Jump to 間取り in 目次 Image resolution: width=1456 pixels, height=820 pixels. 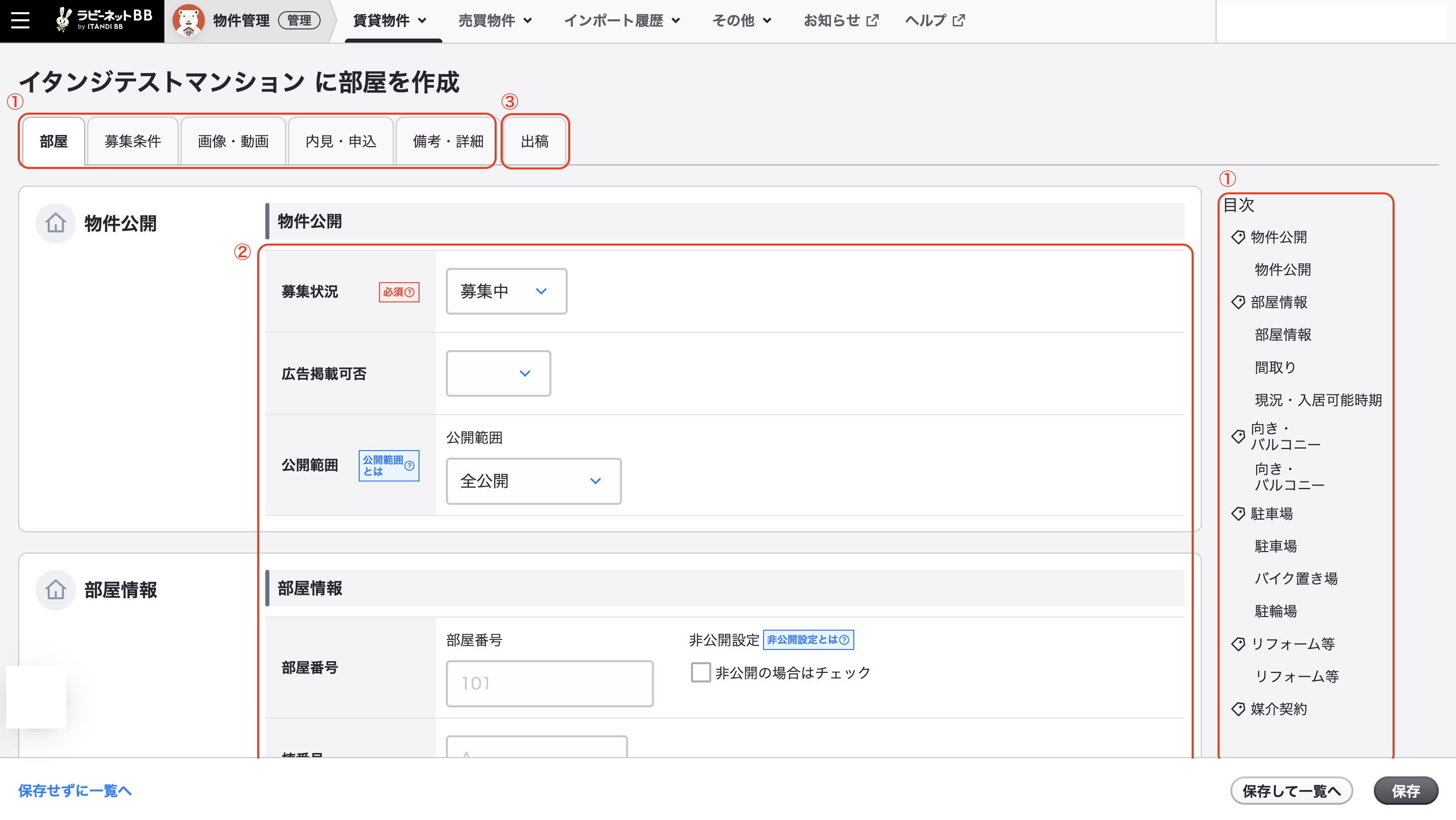pos(1275,367)
